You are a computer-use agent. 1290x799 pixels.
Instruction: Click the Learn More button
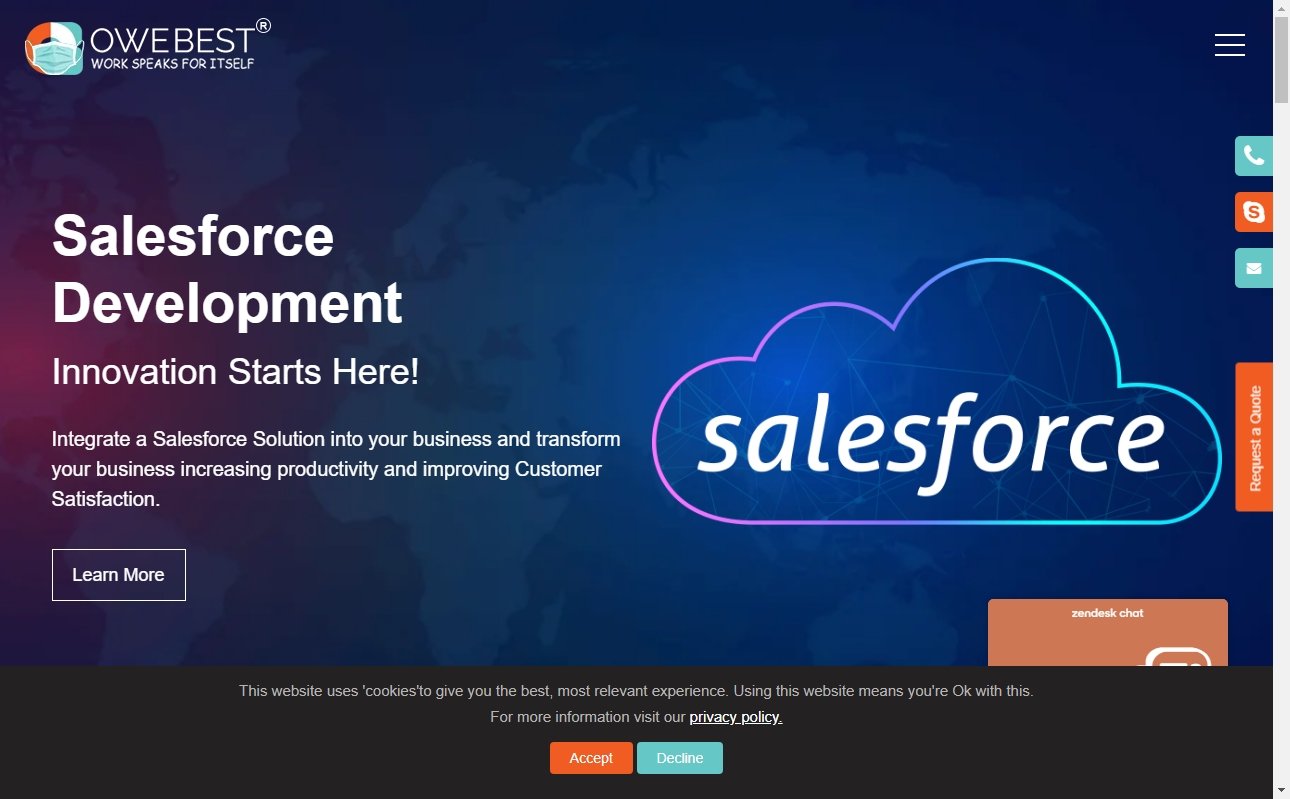click(118, 575)
